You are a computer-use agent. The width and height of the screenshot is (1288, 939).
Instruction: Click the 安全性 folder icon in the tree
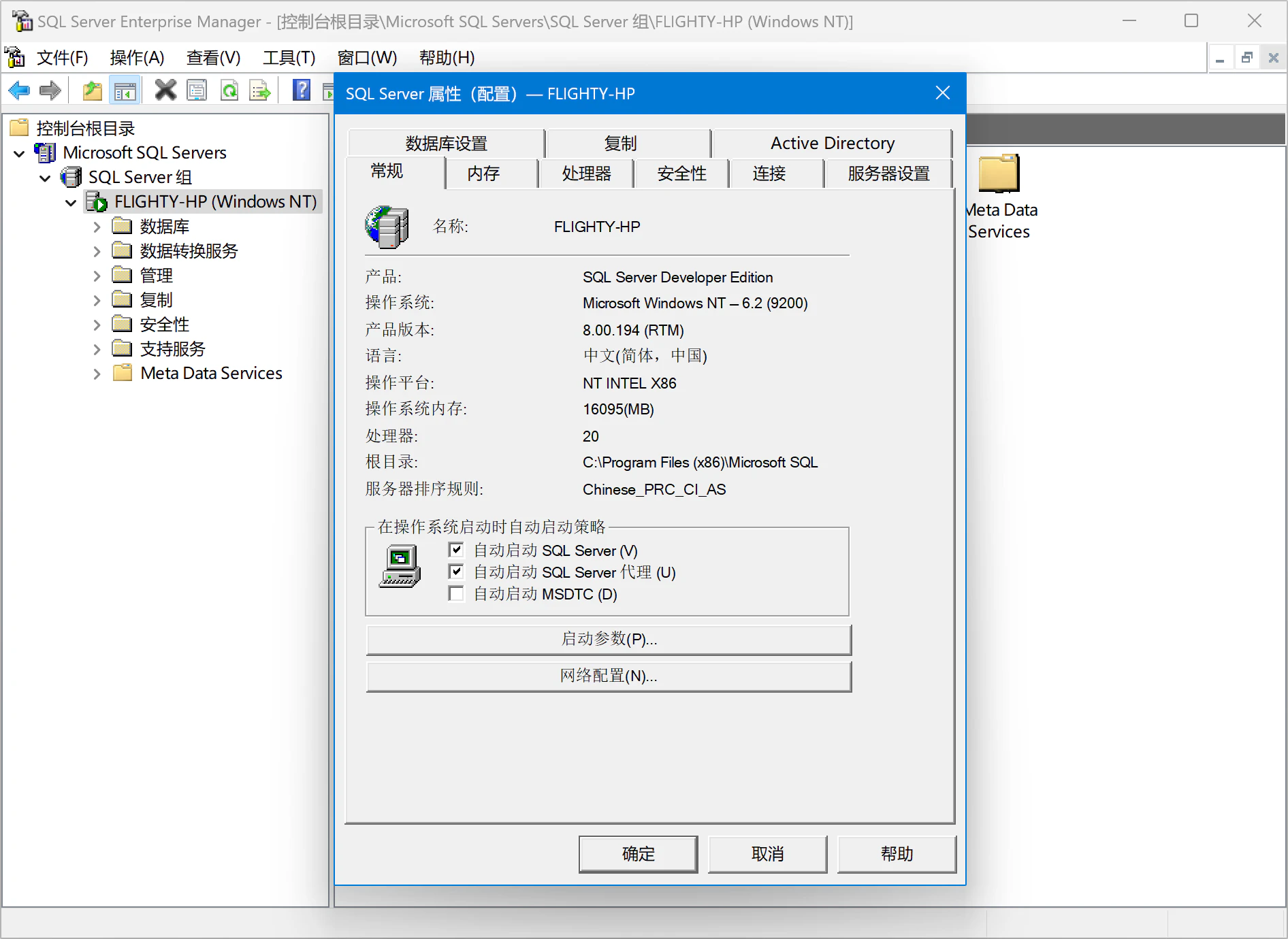coord(122,323)
